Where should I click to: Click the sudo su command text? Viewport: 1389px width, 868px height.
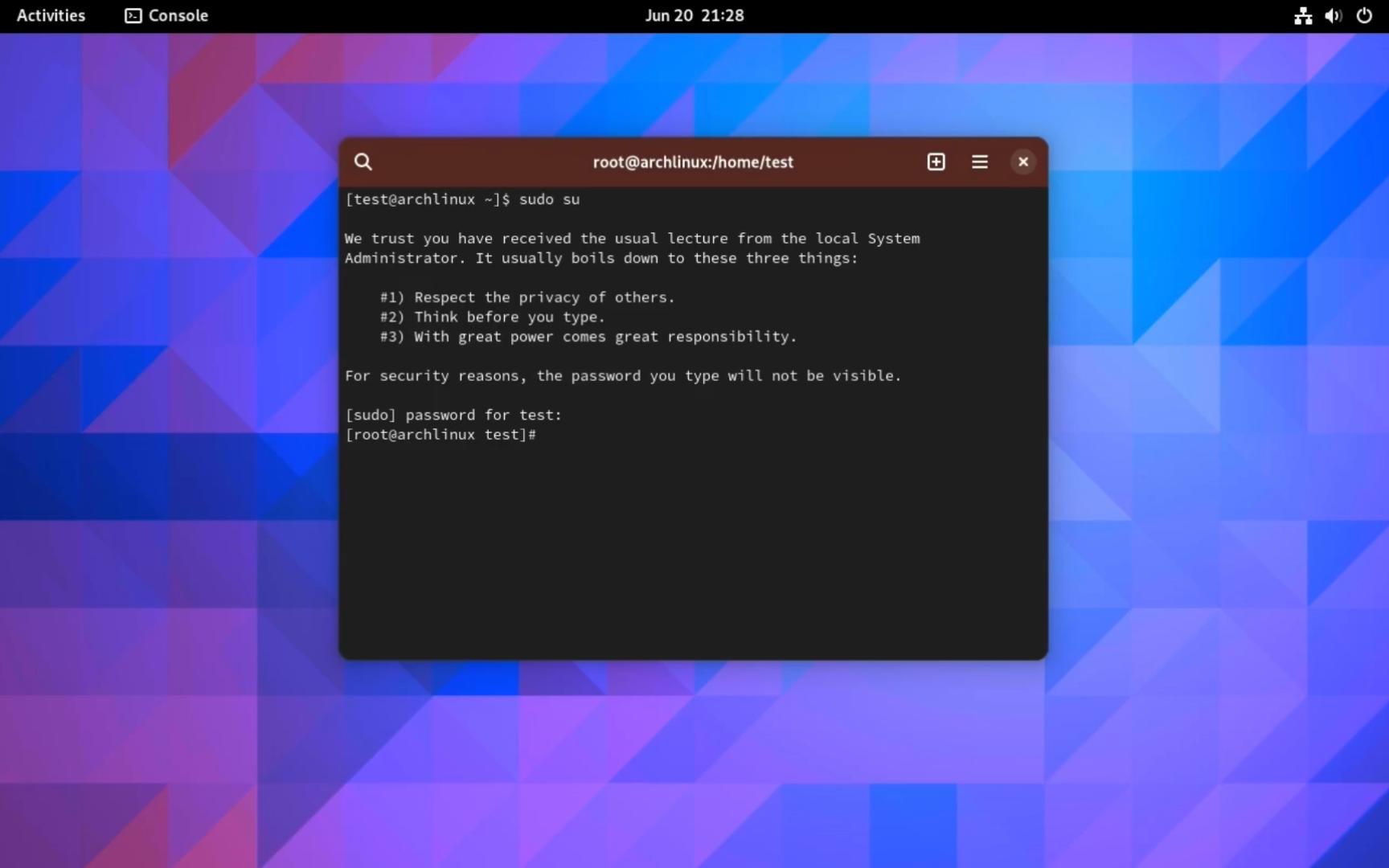pyautogui.click(x=551, y=199)
